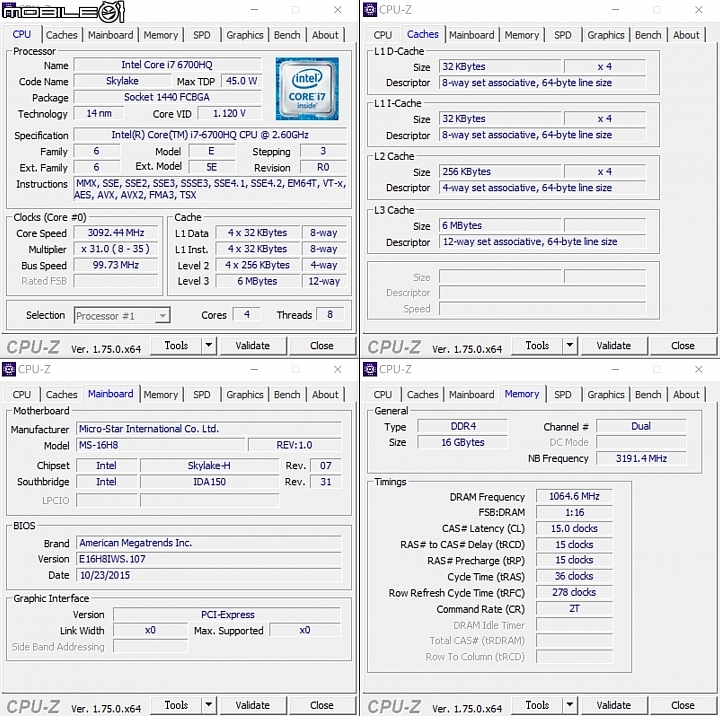Viewport: 720px width, 716px height.
Task: Click Tools button in top-left window
Action: [176, 345]
